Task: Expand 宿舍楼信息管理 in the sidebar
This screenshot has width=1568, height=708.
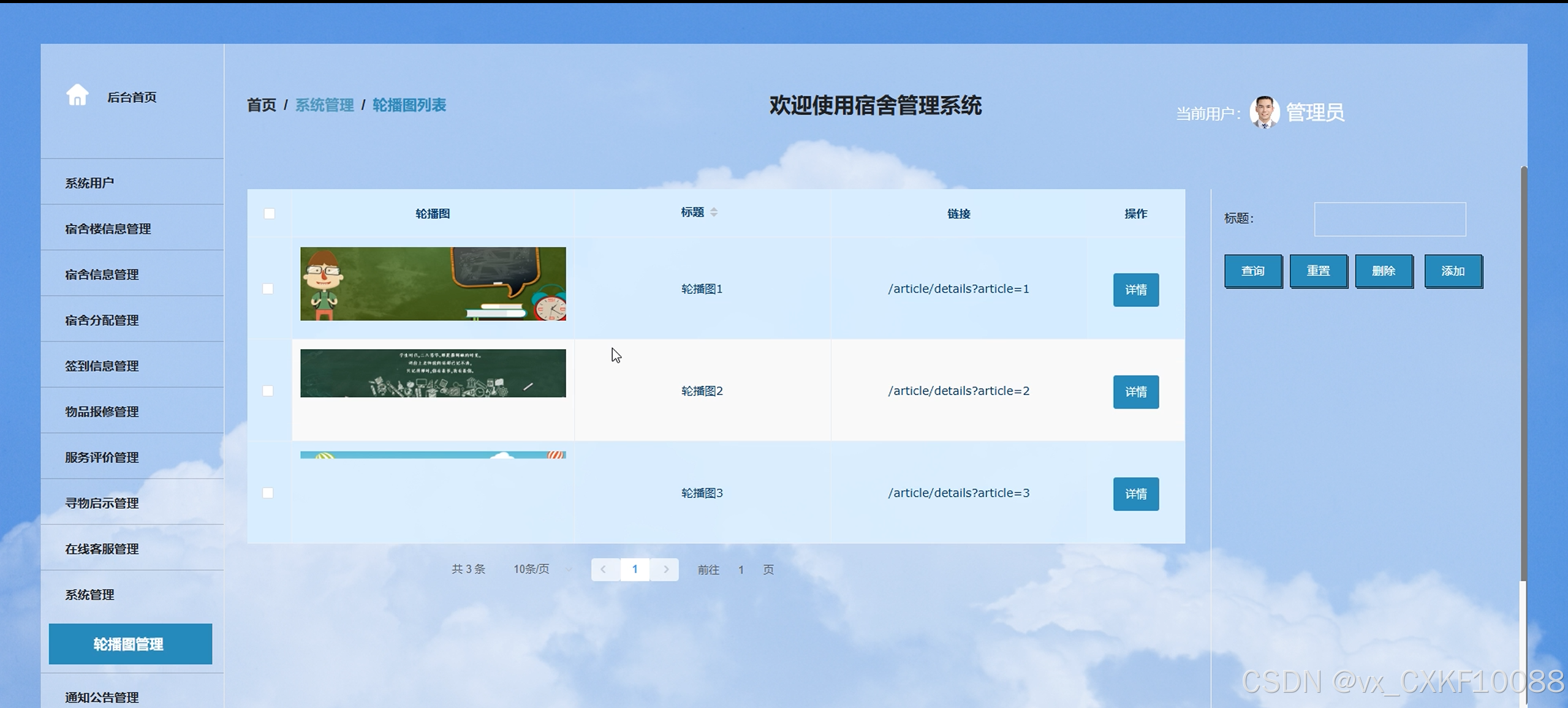Action: (x=108, y=228)
